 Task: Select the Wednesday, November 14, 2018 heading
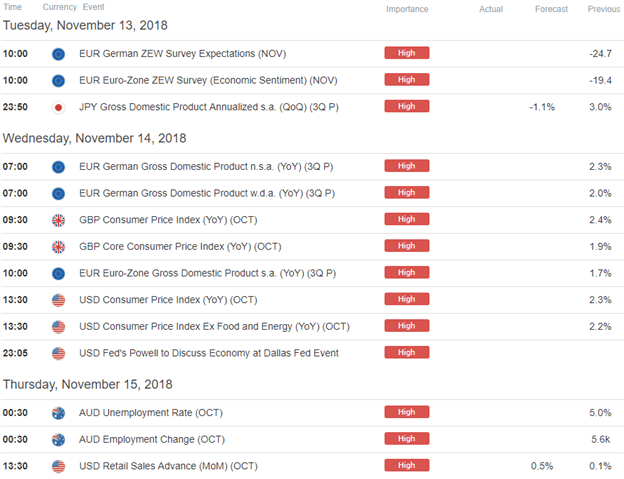[94, 138]
